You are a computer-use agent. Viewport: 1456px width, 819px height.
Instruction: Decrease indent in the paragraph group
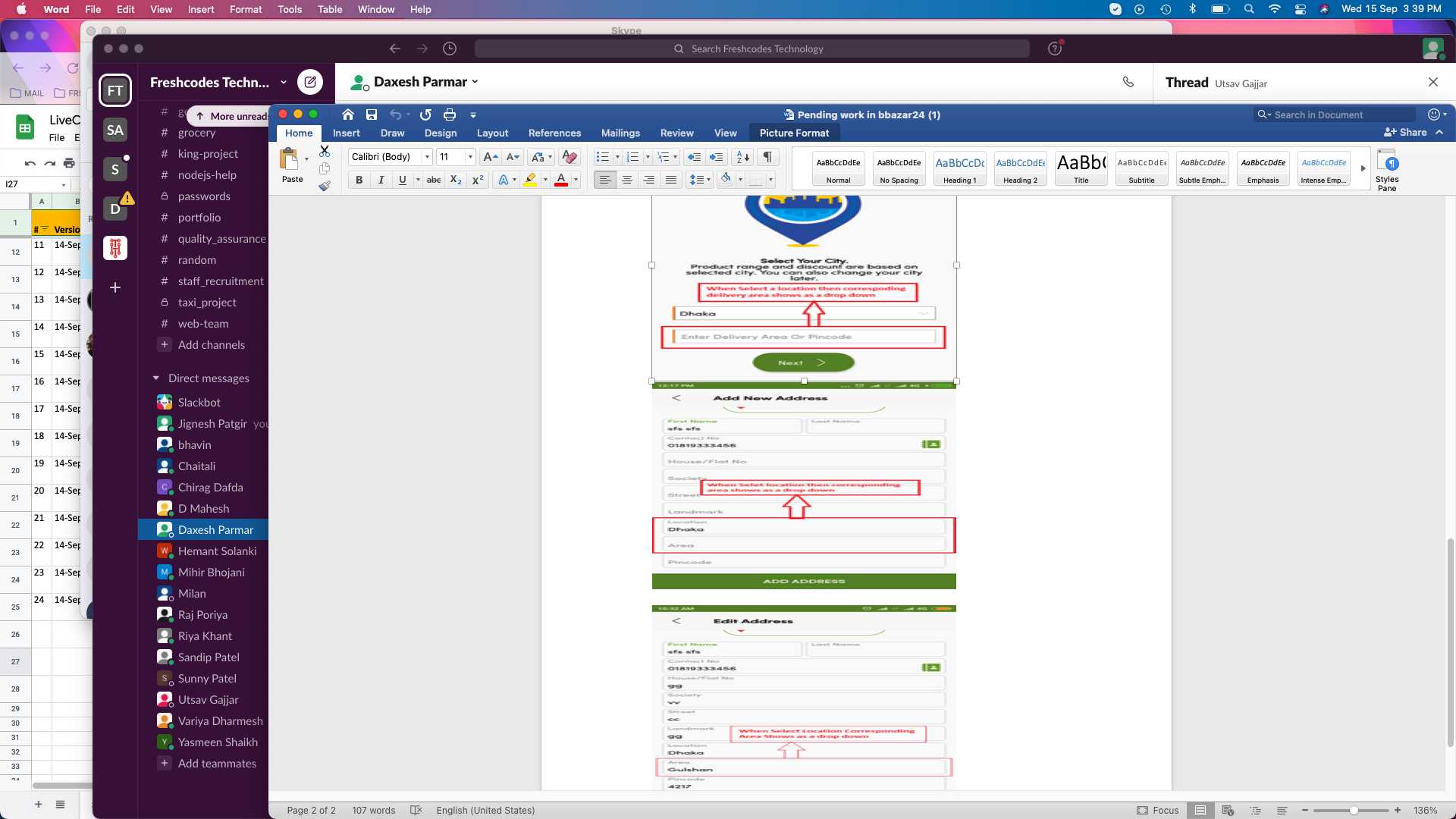(694, 157)
